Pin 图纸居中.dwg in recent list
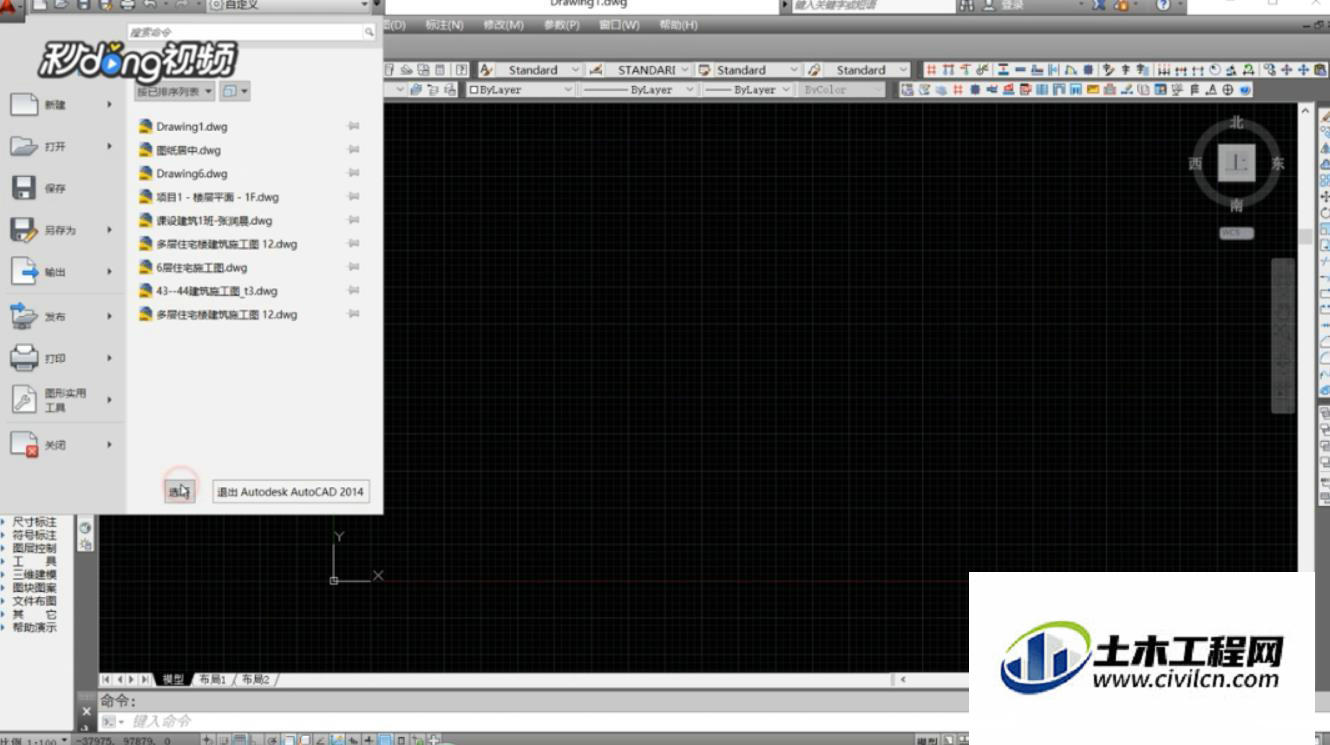 pos(354,150)
